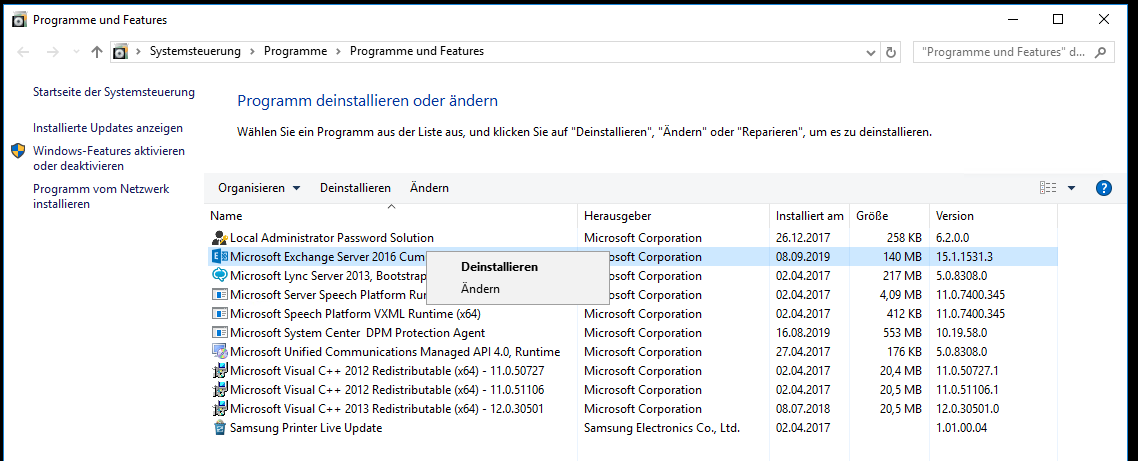
Task: Open Windows-Features aktivieren oder deaktivieren
Action: [x=109, y=158]
